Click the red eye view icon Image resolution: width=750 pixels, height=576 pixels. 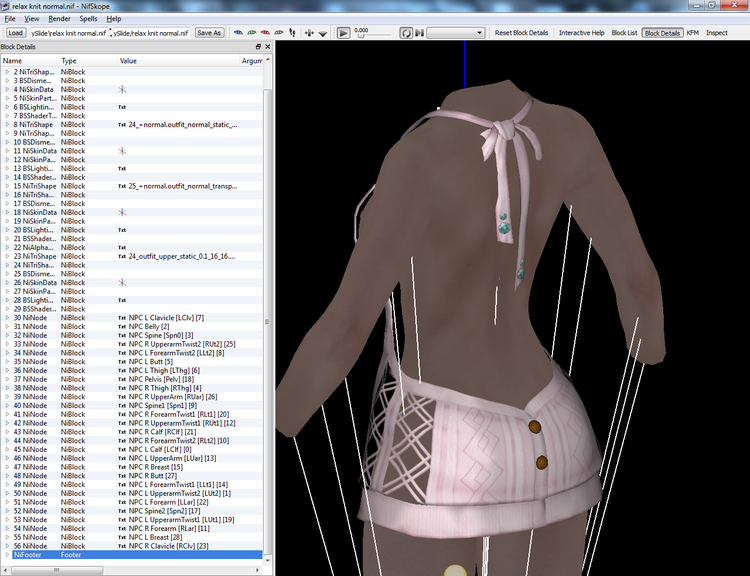265,33
